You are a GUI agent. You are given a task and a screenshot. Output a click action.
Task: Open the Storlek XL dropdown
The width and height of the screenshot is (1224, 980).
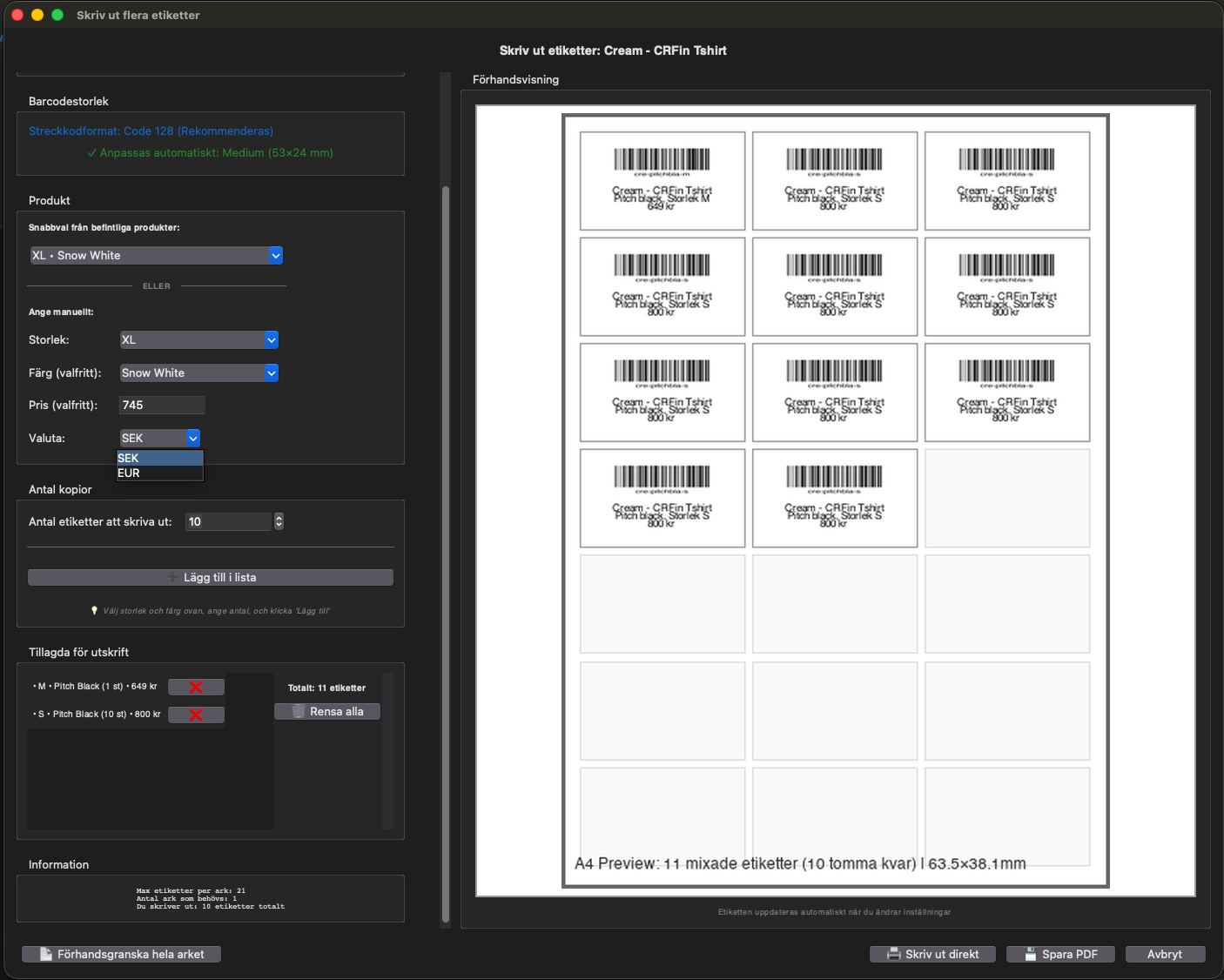click(199, 340)
